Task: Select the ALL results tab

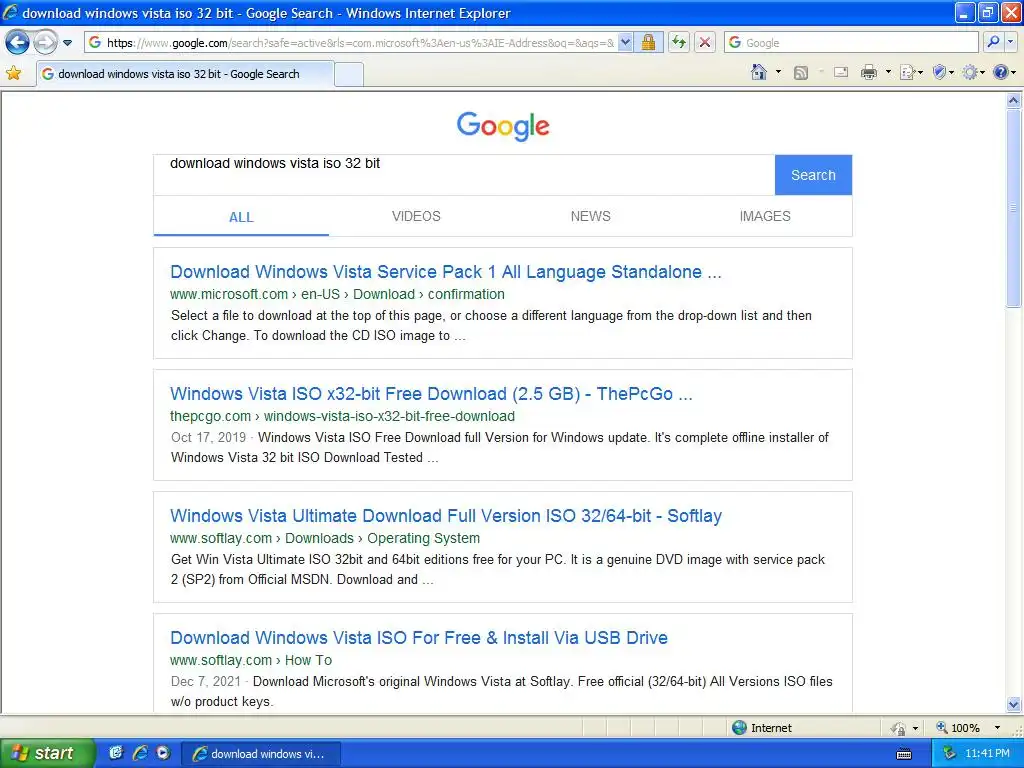Action: click(241, 217)
